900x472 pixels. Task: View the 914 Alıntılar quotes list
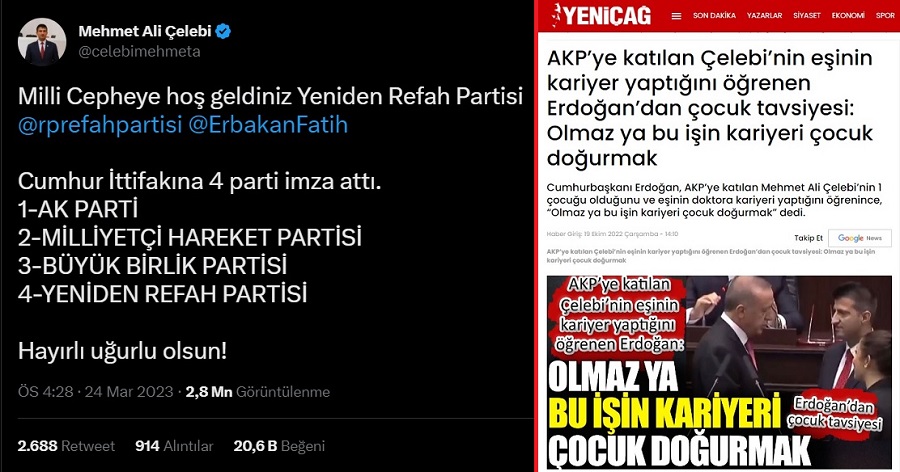pos(174,446)
